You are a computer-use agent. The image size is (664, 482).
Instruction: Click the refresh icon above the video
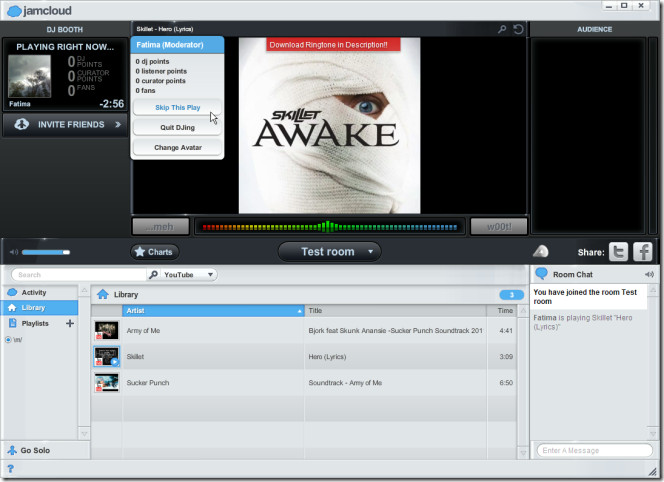[x=518, y=30]
